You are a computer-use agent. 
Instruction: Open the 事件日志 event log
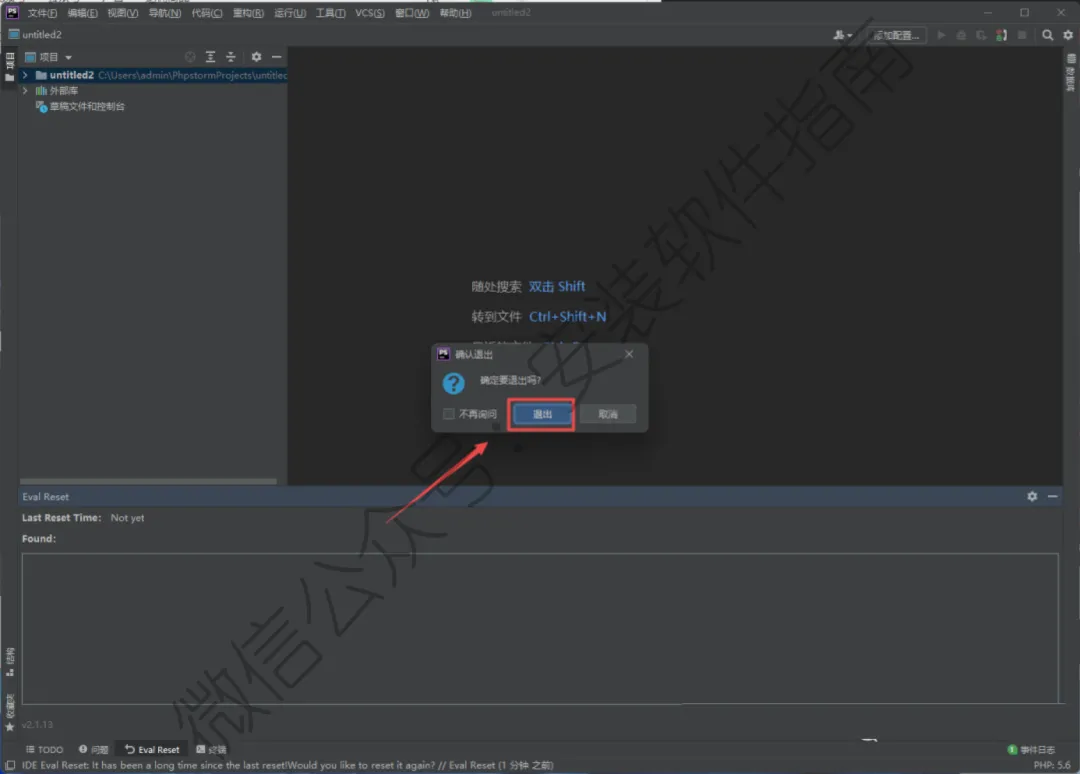point(1031,749)
